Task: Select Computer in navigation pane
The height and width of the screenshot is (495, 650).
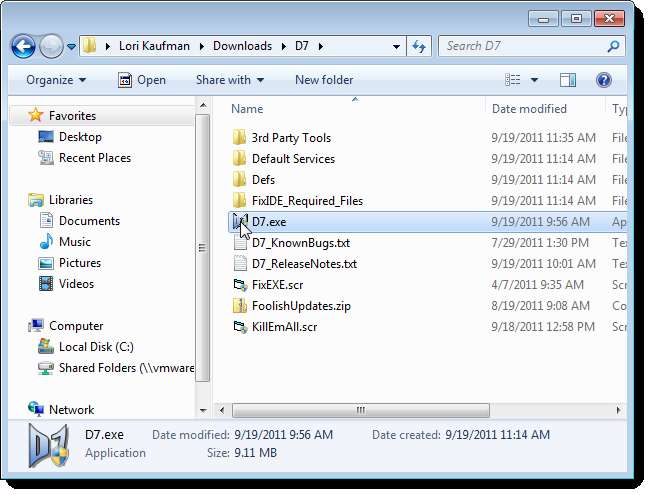Action: pos(76,326)
